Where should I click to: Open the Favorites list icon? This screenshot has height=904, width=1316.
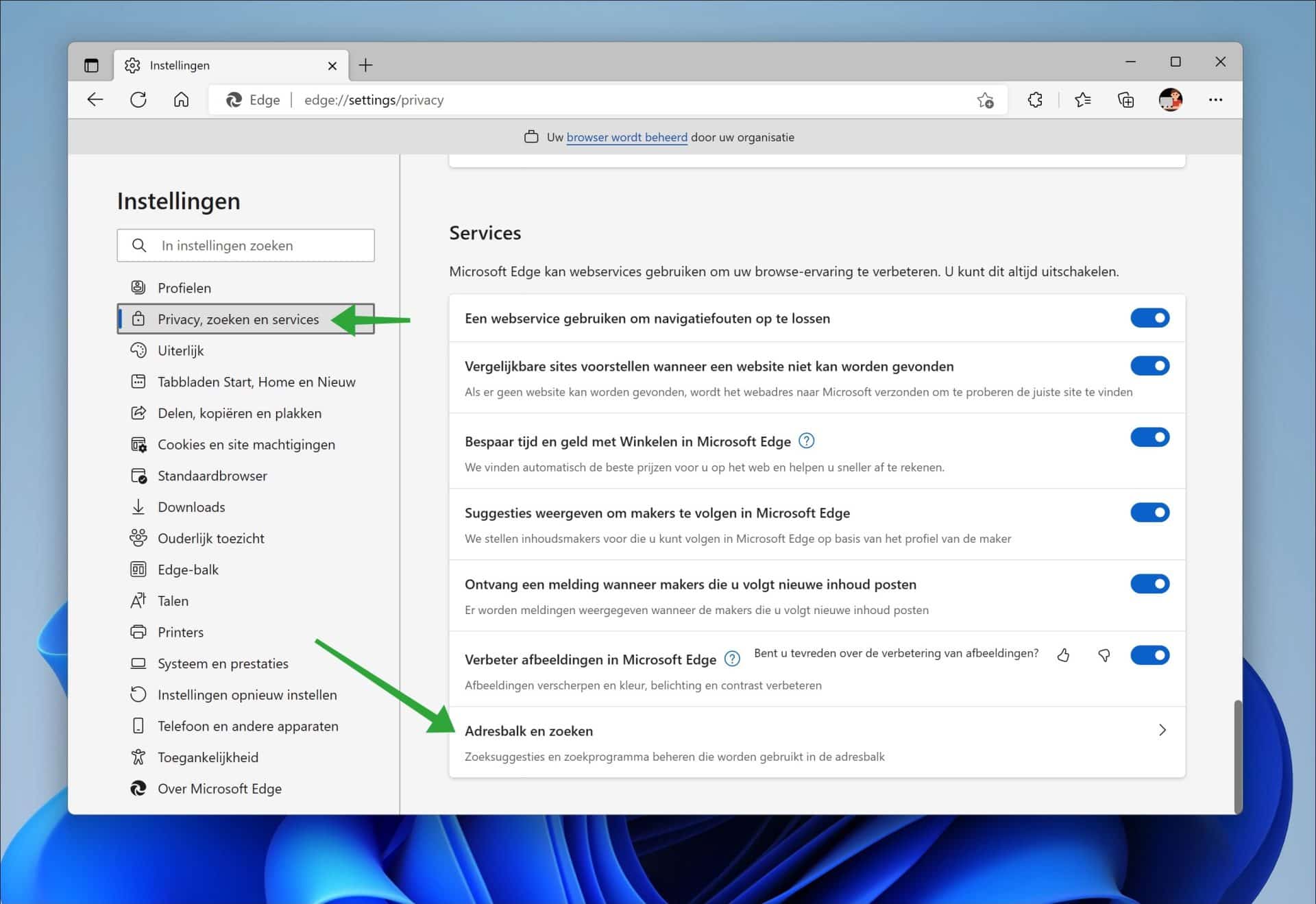[x=1082, y=99]
